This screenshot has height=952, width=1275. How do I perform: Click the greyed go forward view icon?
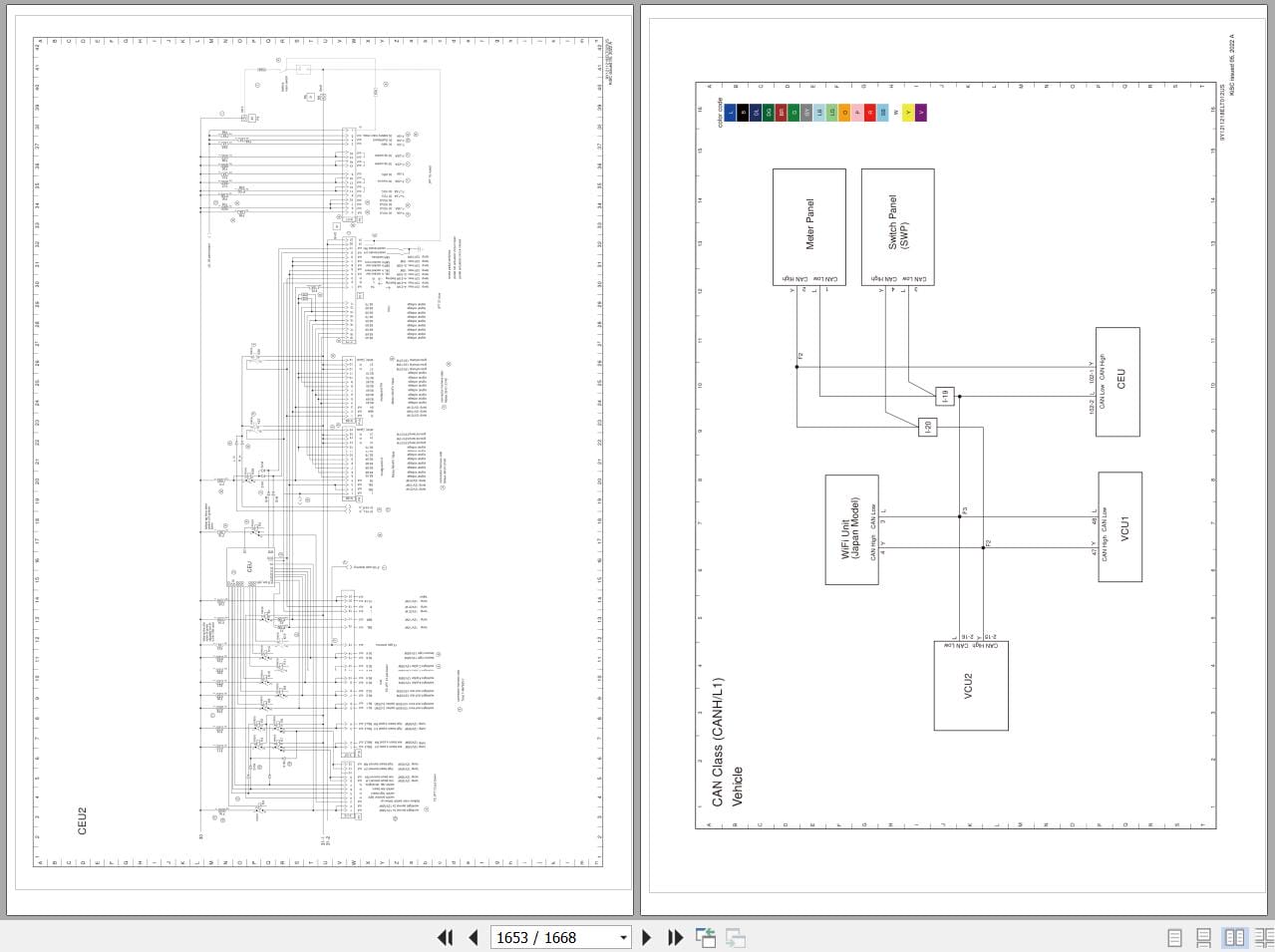coord(736,937)
